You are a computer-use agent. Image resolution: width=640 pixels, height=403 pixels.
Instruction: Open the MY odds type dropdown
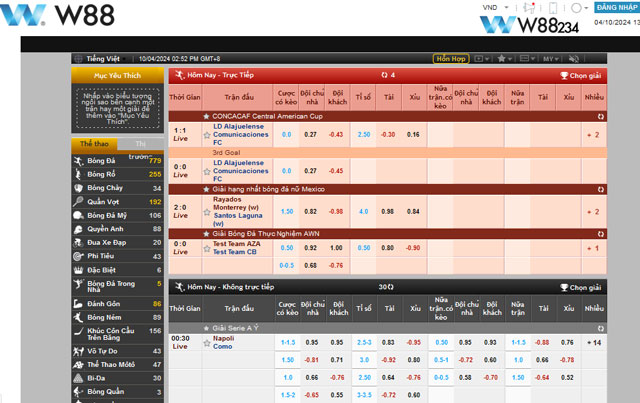point(551,59)
